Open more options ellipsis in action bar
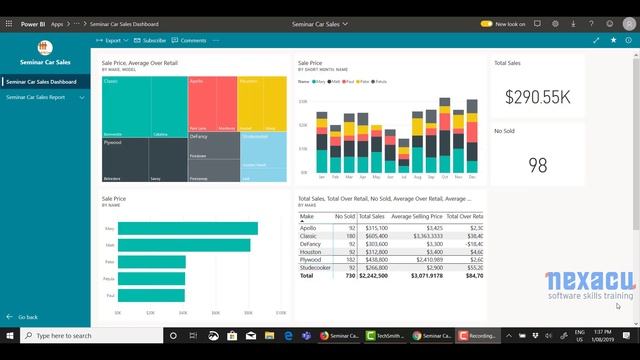This screenshot has height=360, width=640. (x=216, y=40)
